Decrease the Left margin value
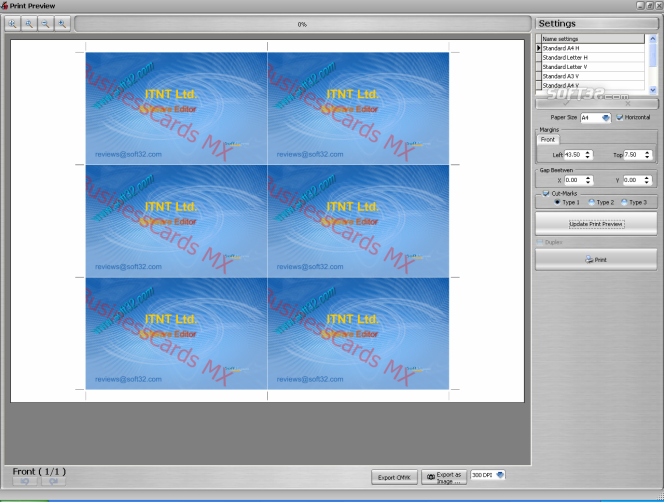Image resolution: width=664 pixels, height=502 pixels. [x=587, y=157]
